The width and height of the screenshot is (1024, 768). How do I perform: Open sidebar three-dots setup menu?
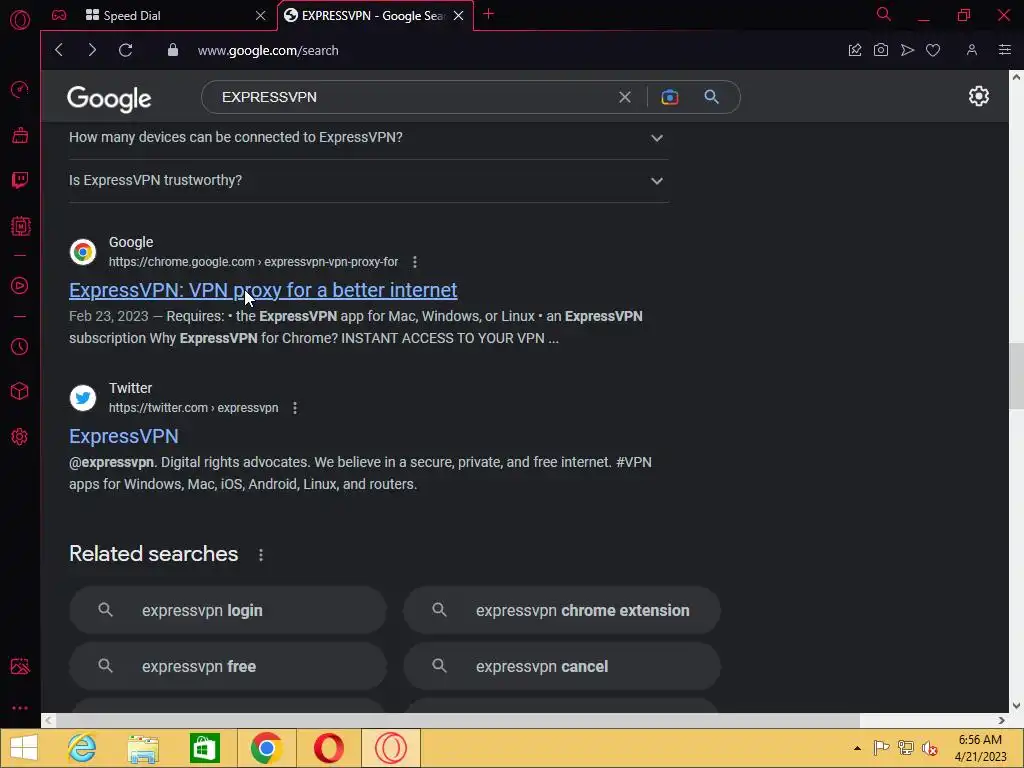coord(20,708)
